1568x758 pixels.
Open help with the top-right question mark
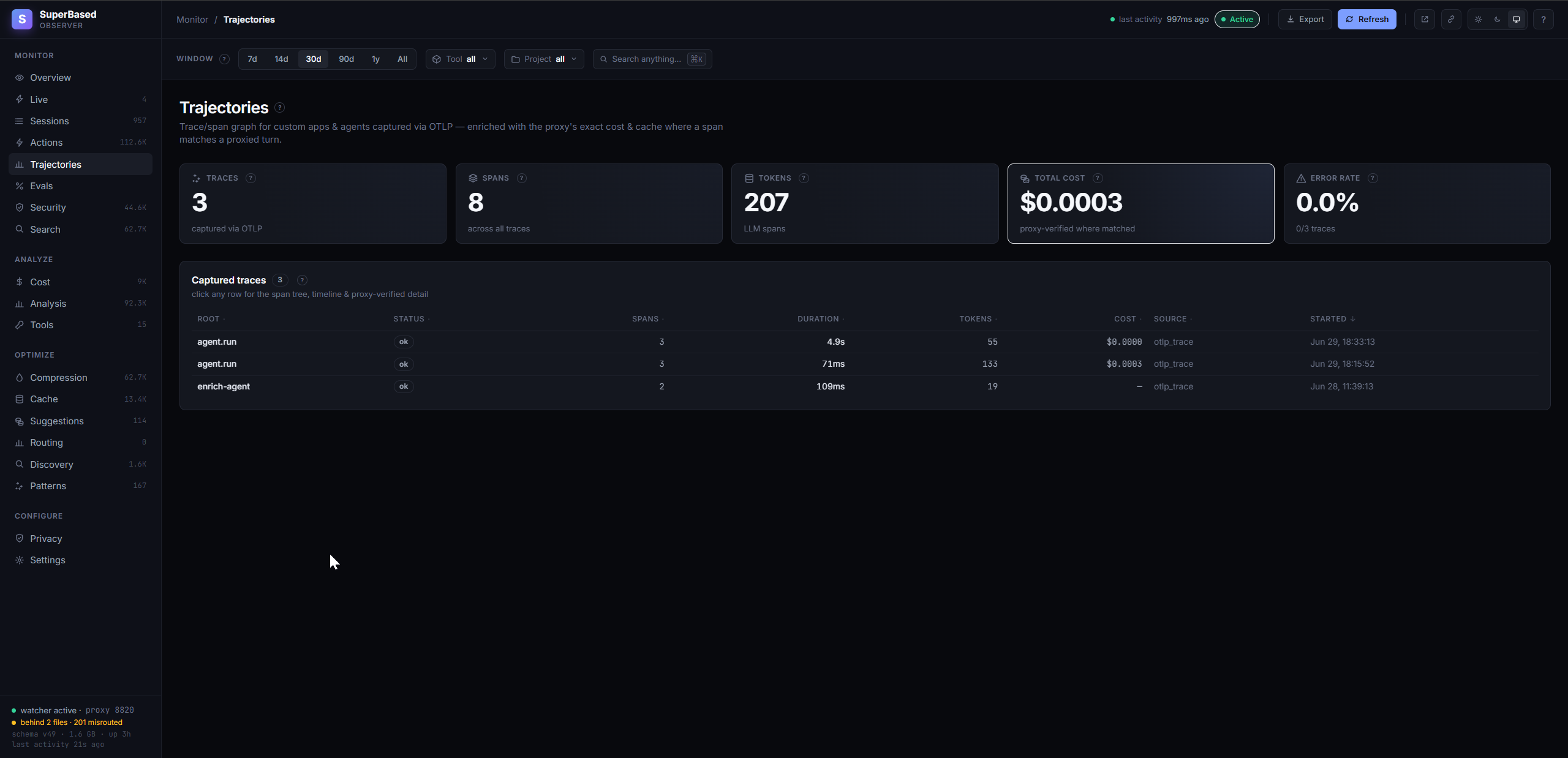coord(1543,20)
